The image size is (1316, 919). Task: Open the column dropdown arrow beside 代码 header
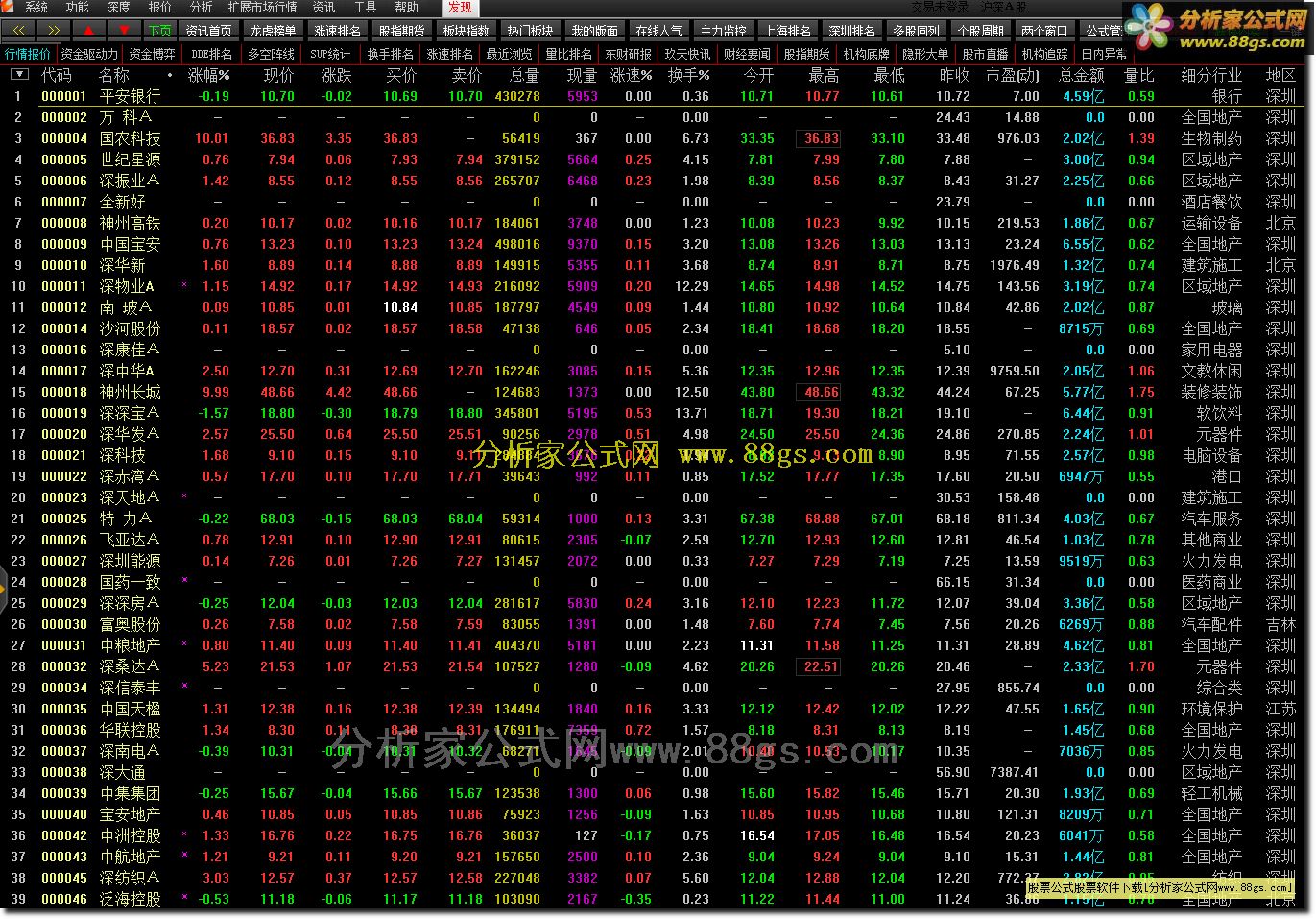[x=20, y=74]
